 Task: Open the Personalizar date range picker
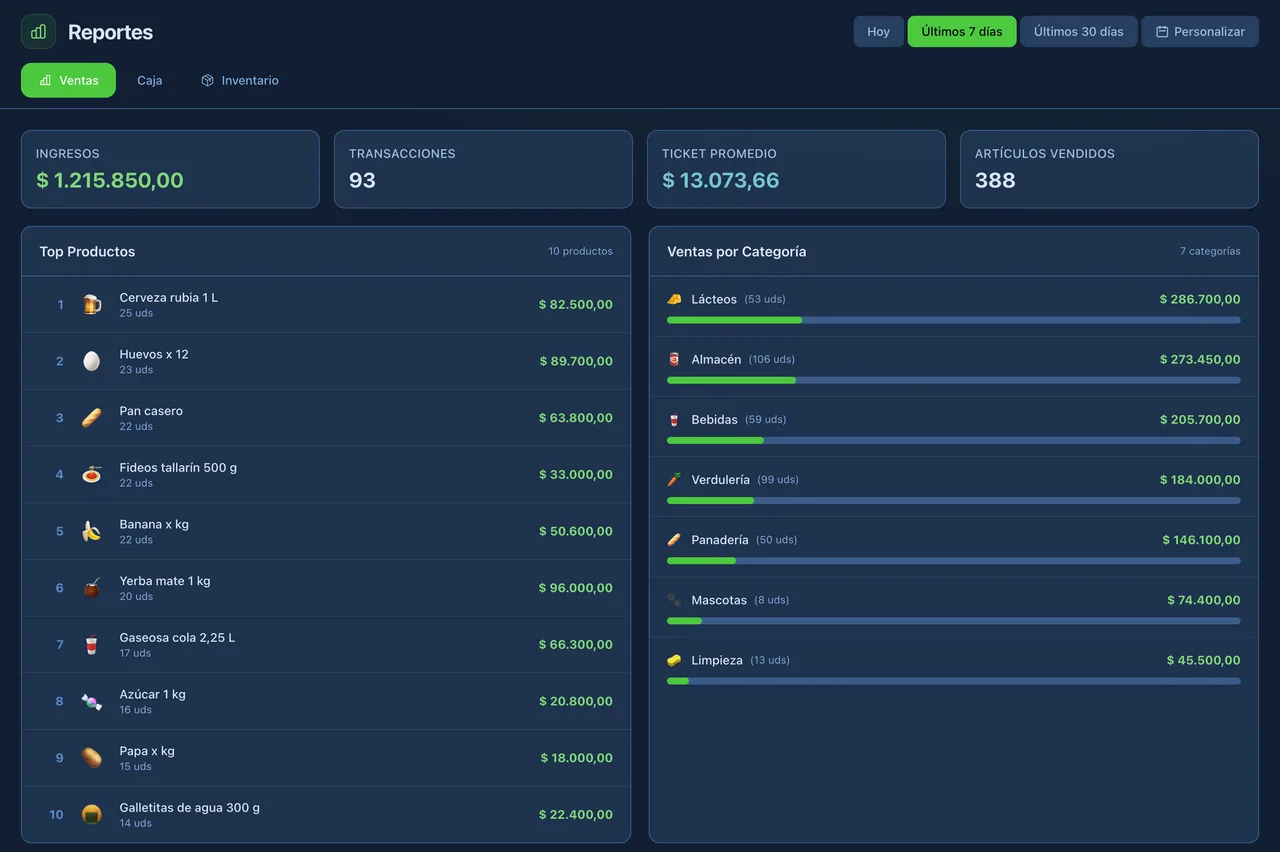[x=1200, y=31]
